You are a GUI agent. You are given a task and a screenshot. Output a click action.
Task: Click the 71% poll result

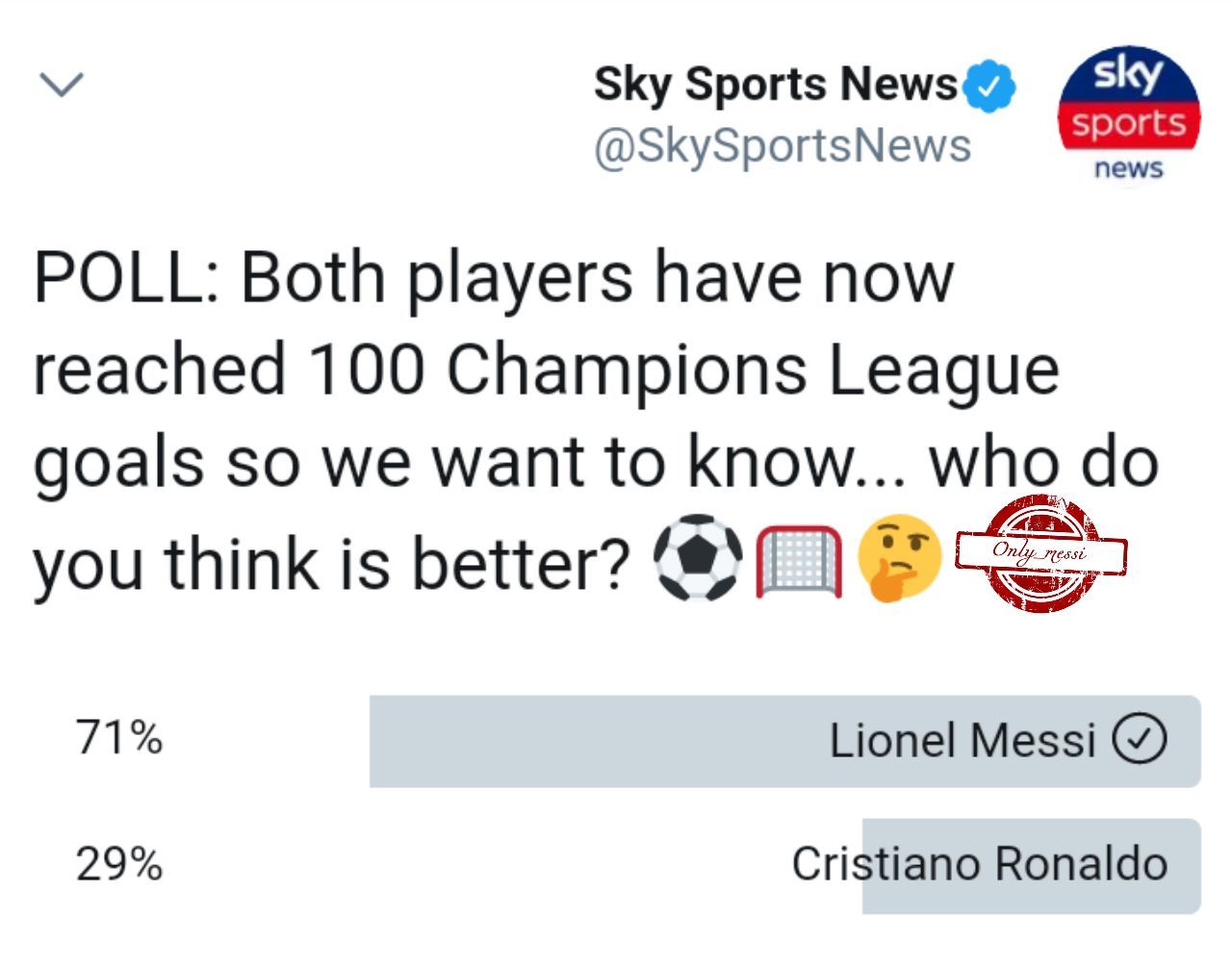click(119, 739)
